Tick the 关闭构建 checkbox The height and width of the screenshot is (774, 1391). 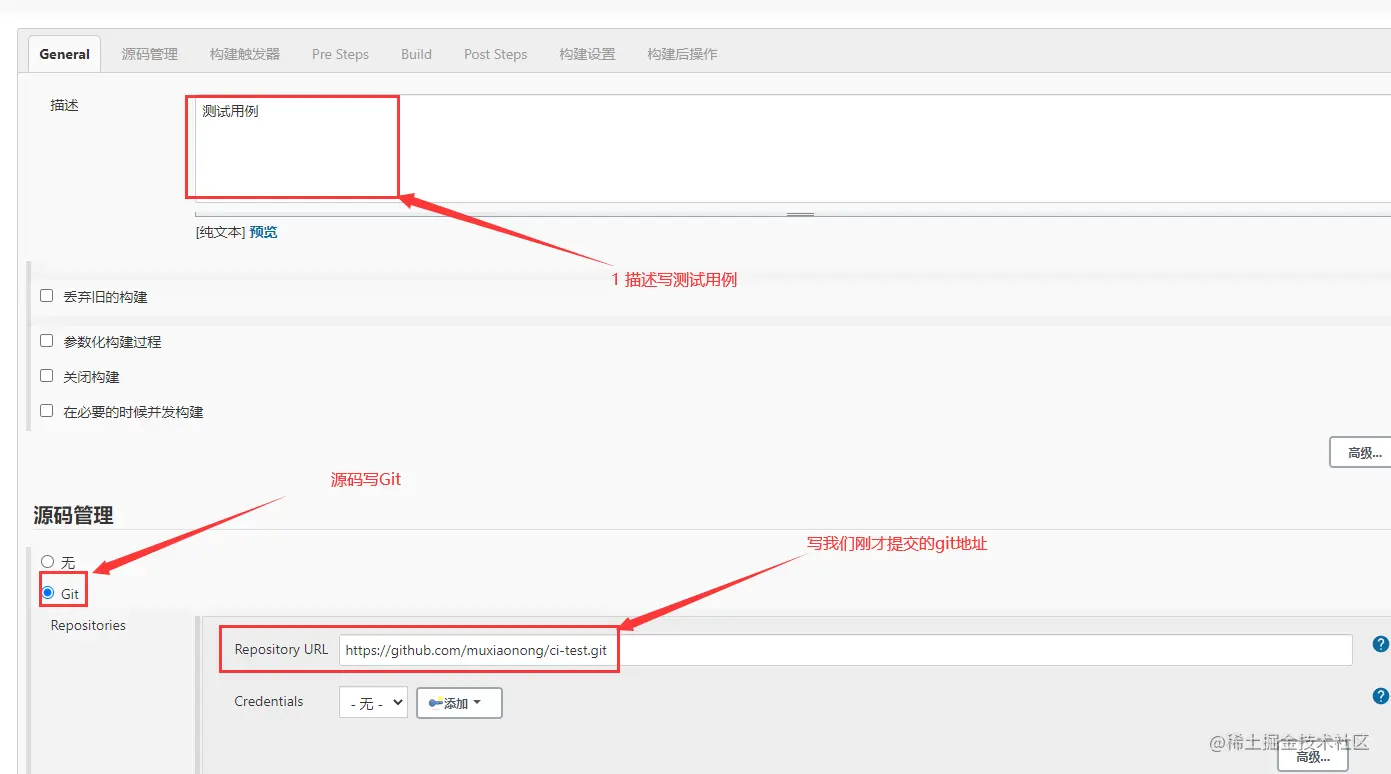[46, 376]
